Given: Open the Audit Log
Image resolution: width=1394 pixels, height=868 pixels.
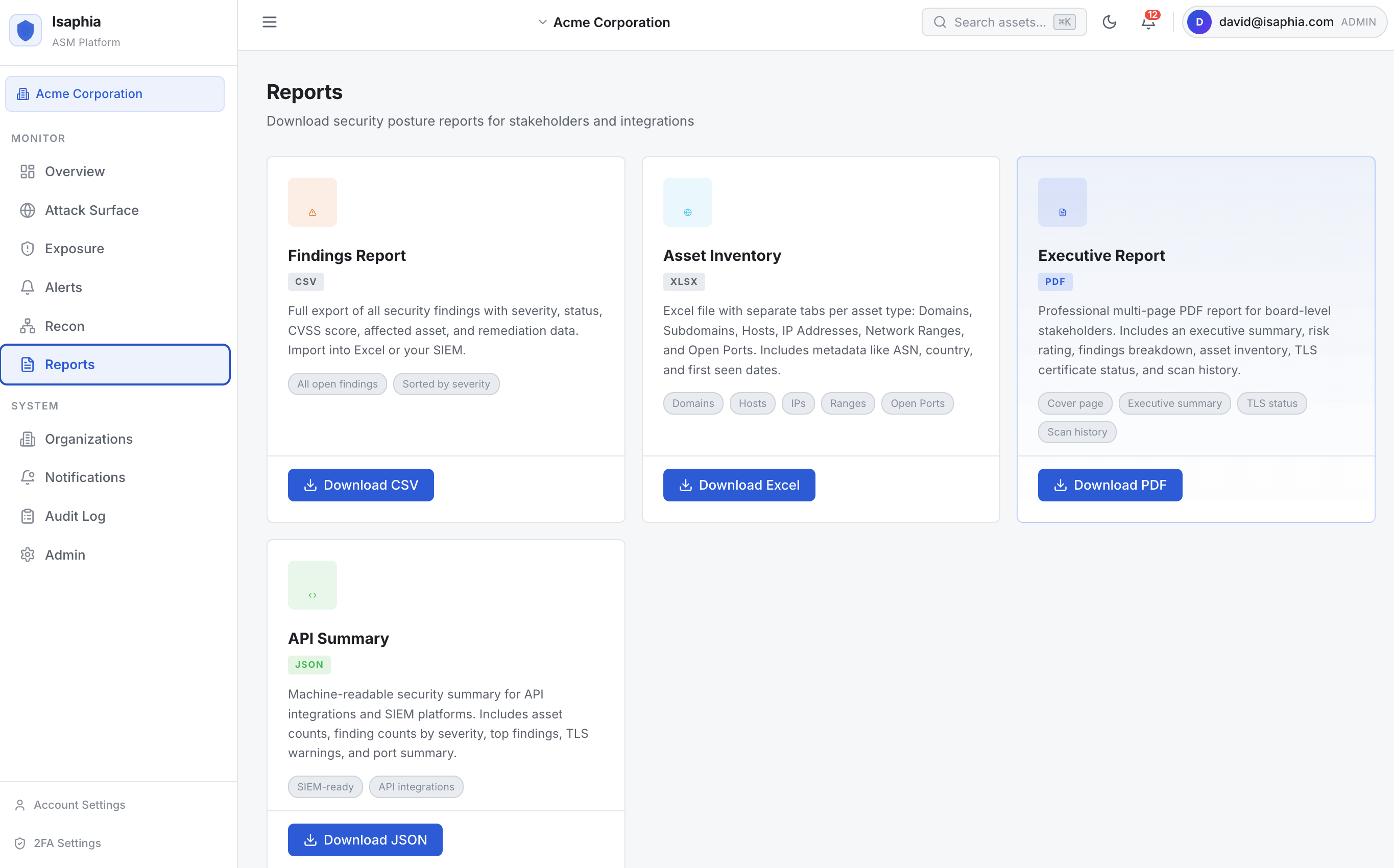Looking at the screenshot, I should coord(115,516).
